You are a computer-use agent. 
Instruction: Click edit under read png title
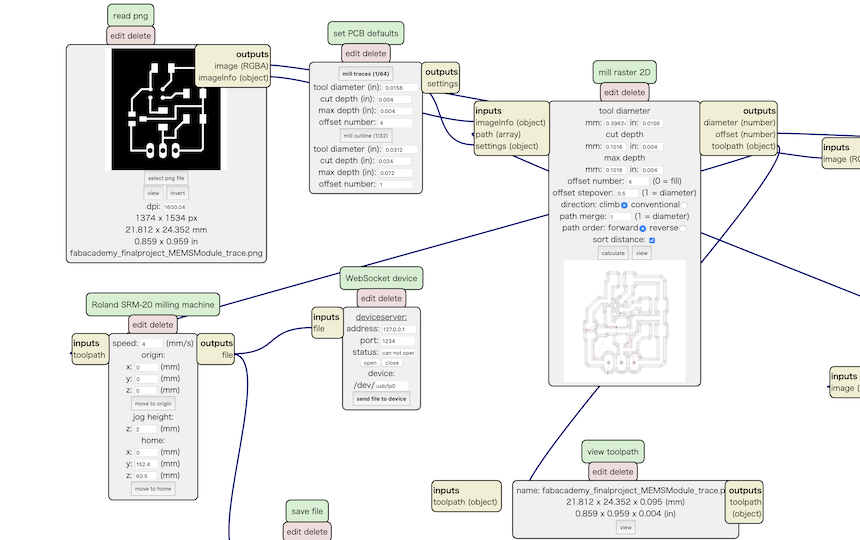[117, 36]
